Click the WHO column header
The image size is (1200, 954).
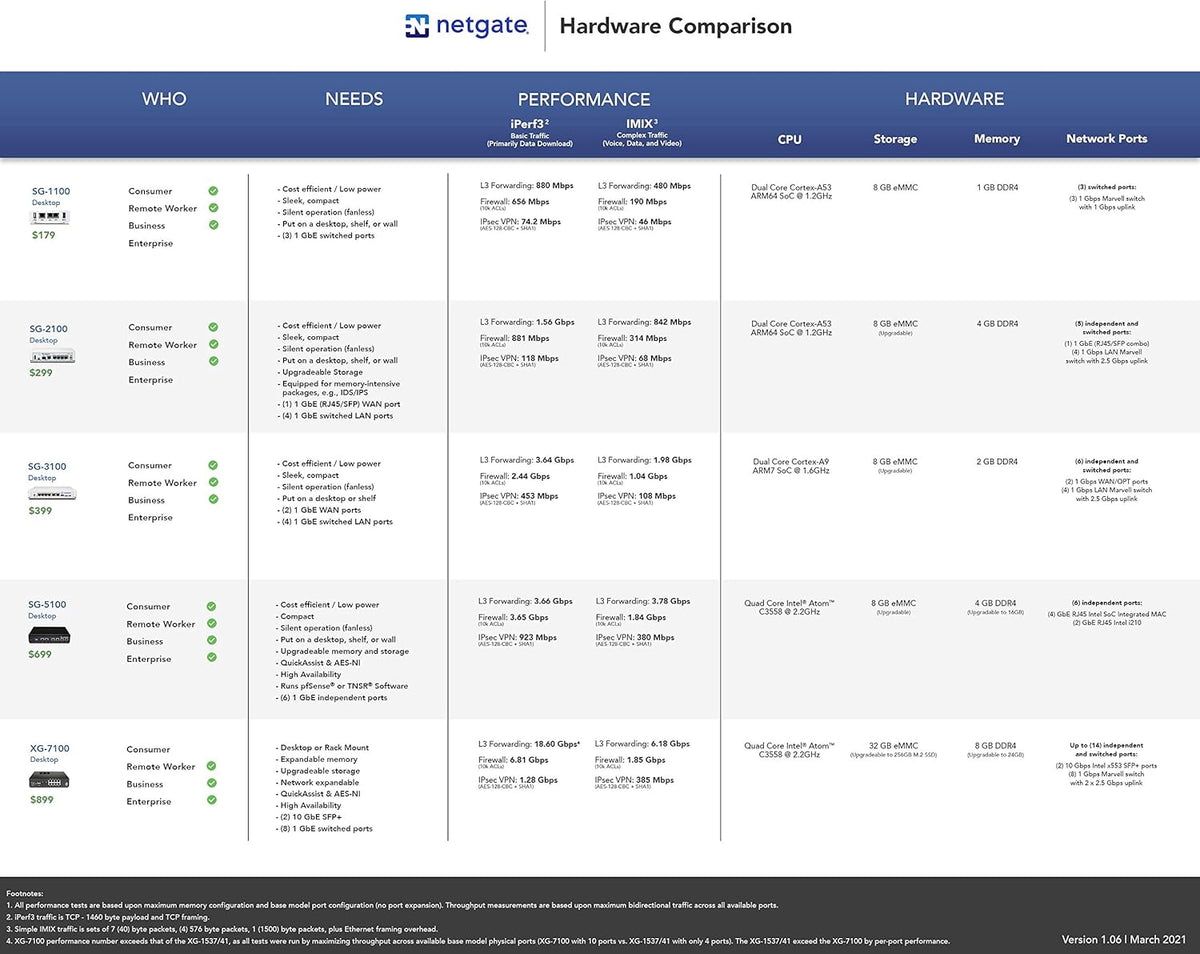164,99
